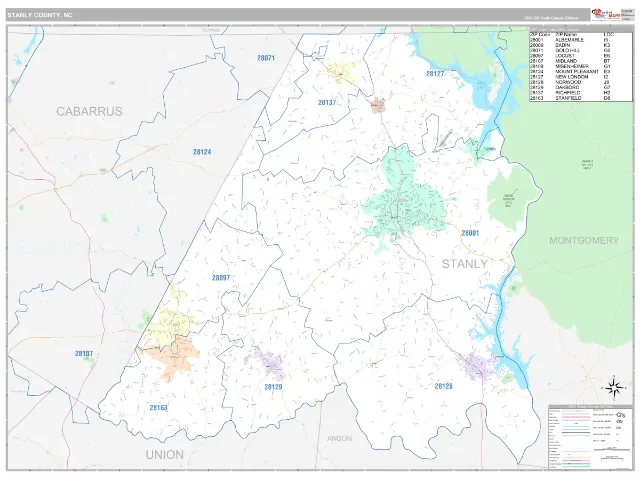The height and width of the screenshot is (480, 640).
Task: Click the CABARRUS county label
Action: click(89, 111)
